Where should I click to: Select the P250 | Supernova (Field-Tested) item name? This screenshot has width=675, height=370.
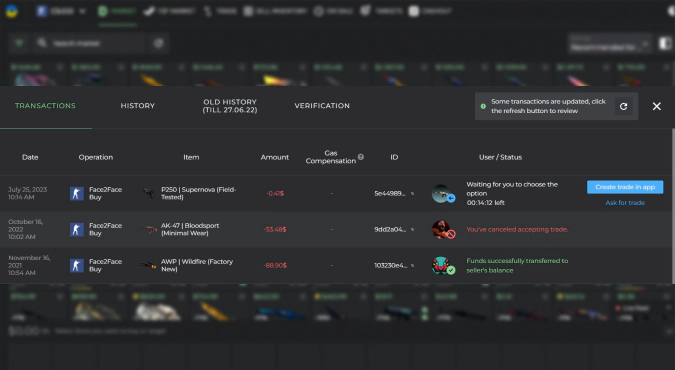[198, 193]
